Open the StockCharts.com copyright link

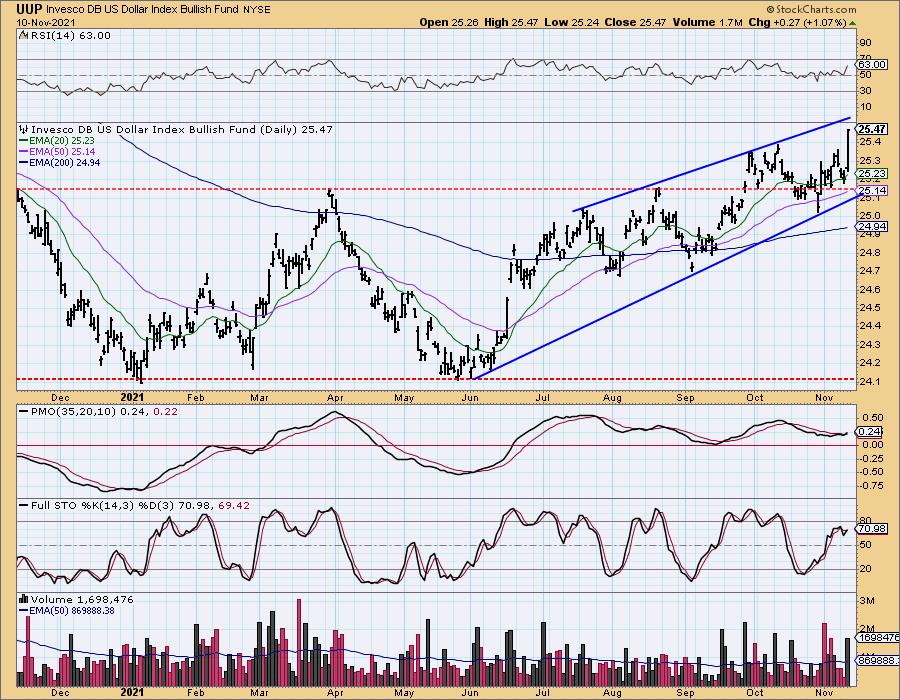coord(811,9)
